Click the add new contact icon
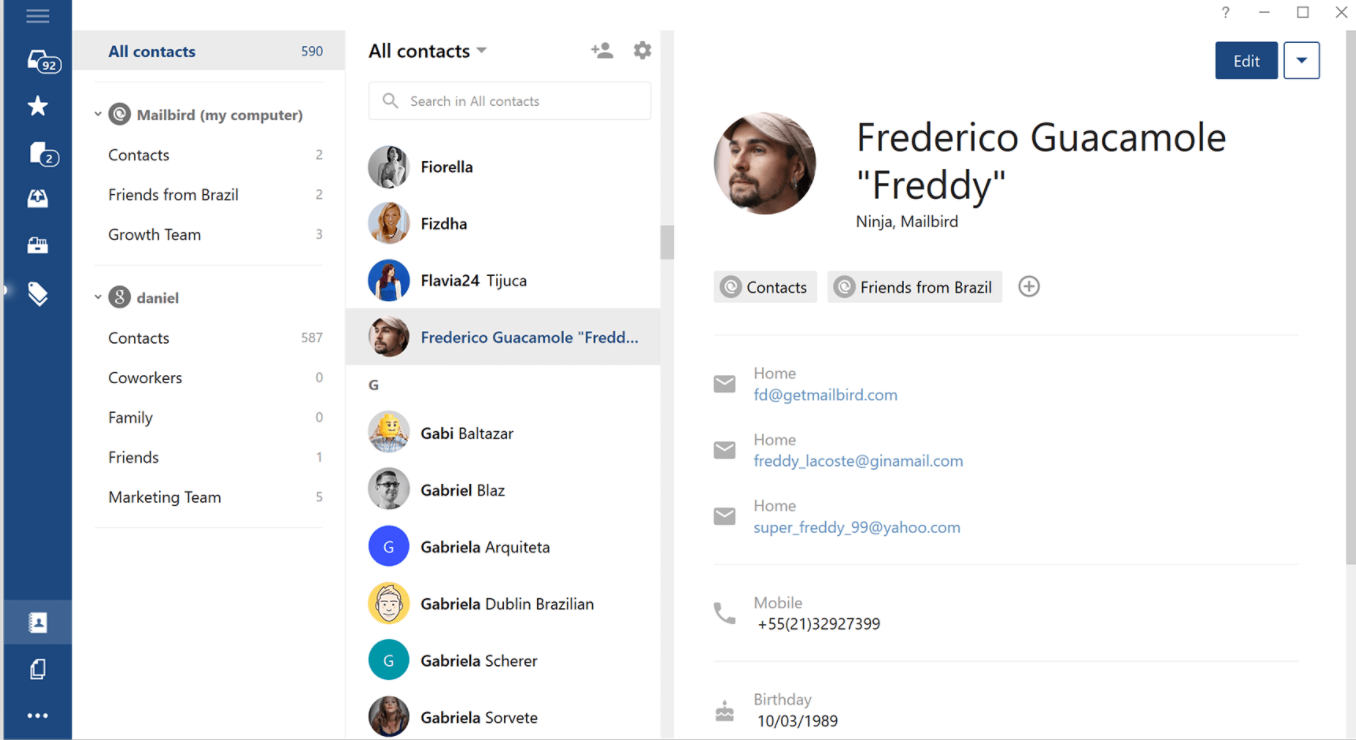Viewport: 1356px width, 740px height. [602, 51]
